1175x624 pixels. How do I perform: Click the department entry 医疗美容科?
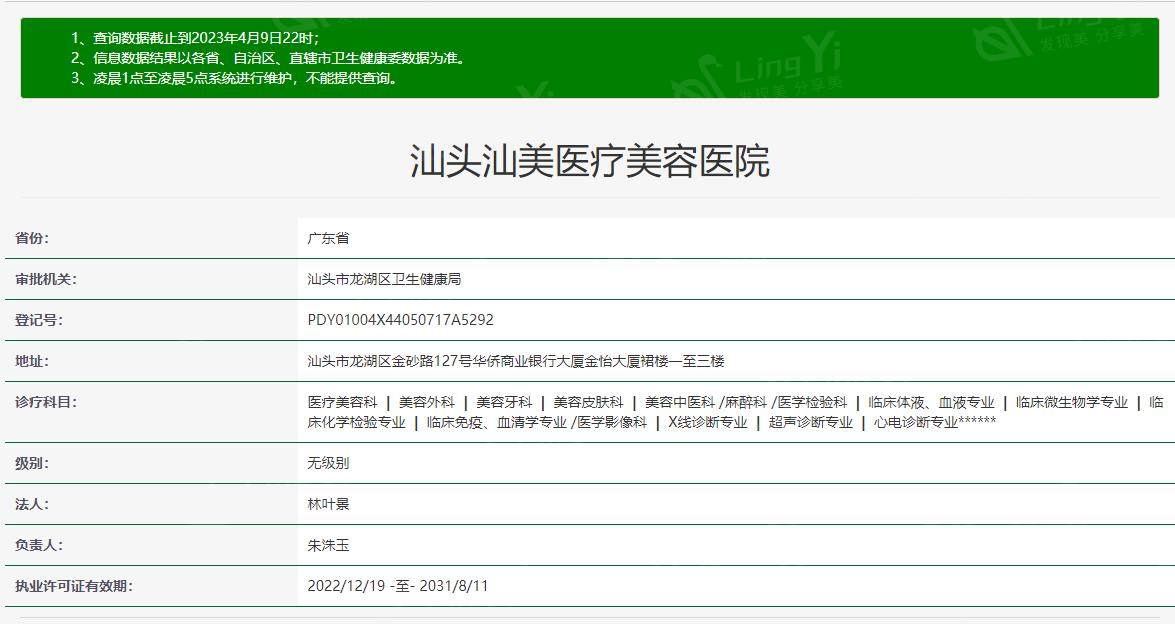tap(342, 402)
